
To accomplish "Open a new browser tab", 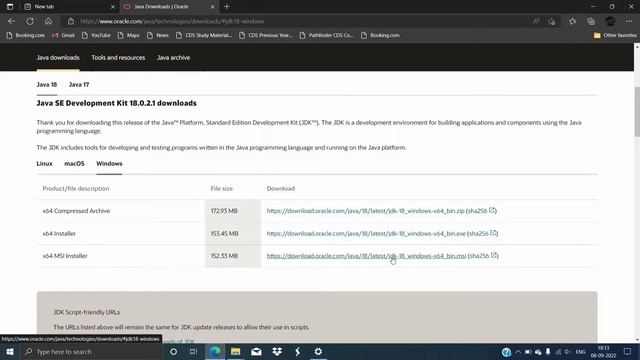I will tap(227, 7).
